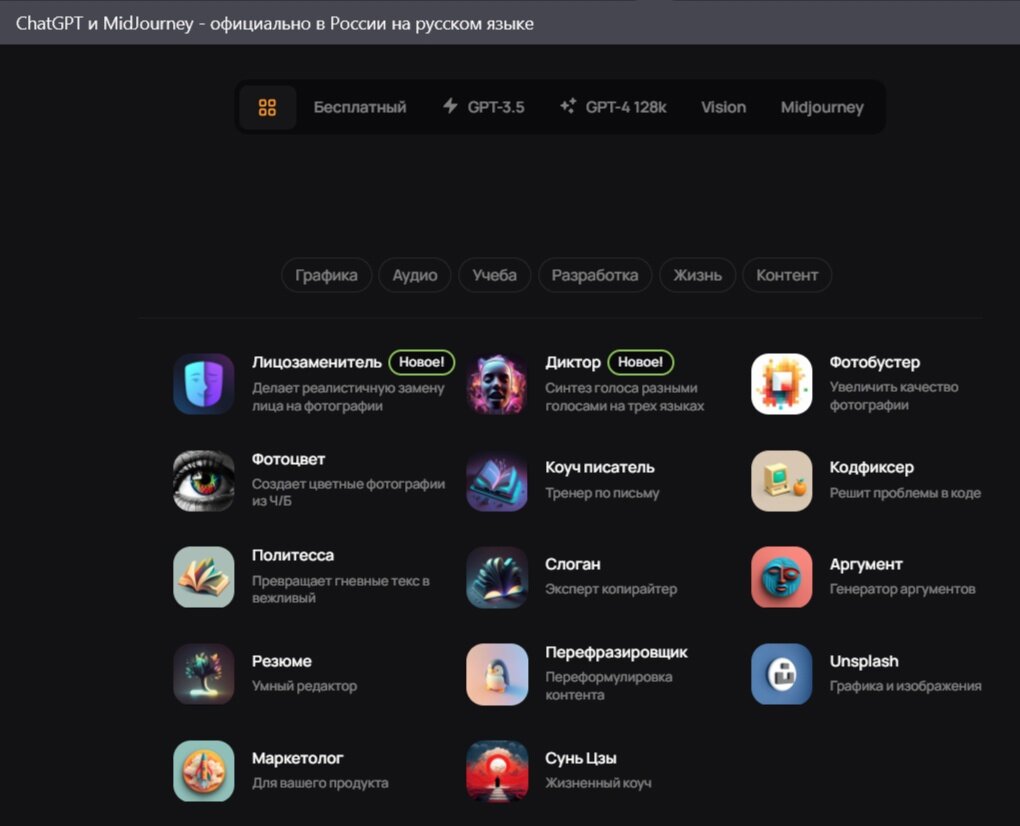Click the Фотобустер title

point(875,362)
